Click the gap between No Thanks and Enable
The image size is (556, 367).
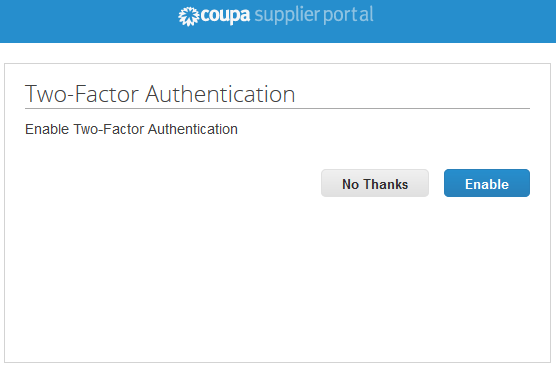tap(437, 183)
